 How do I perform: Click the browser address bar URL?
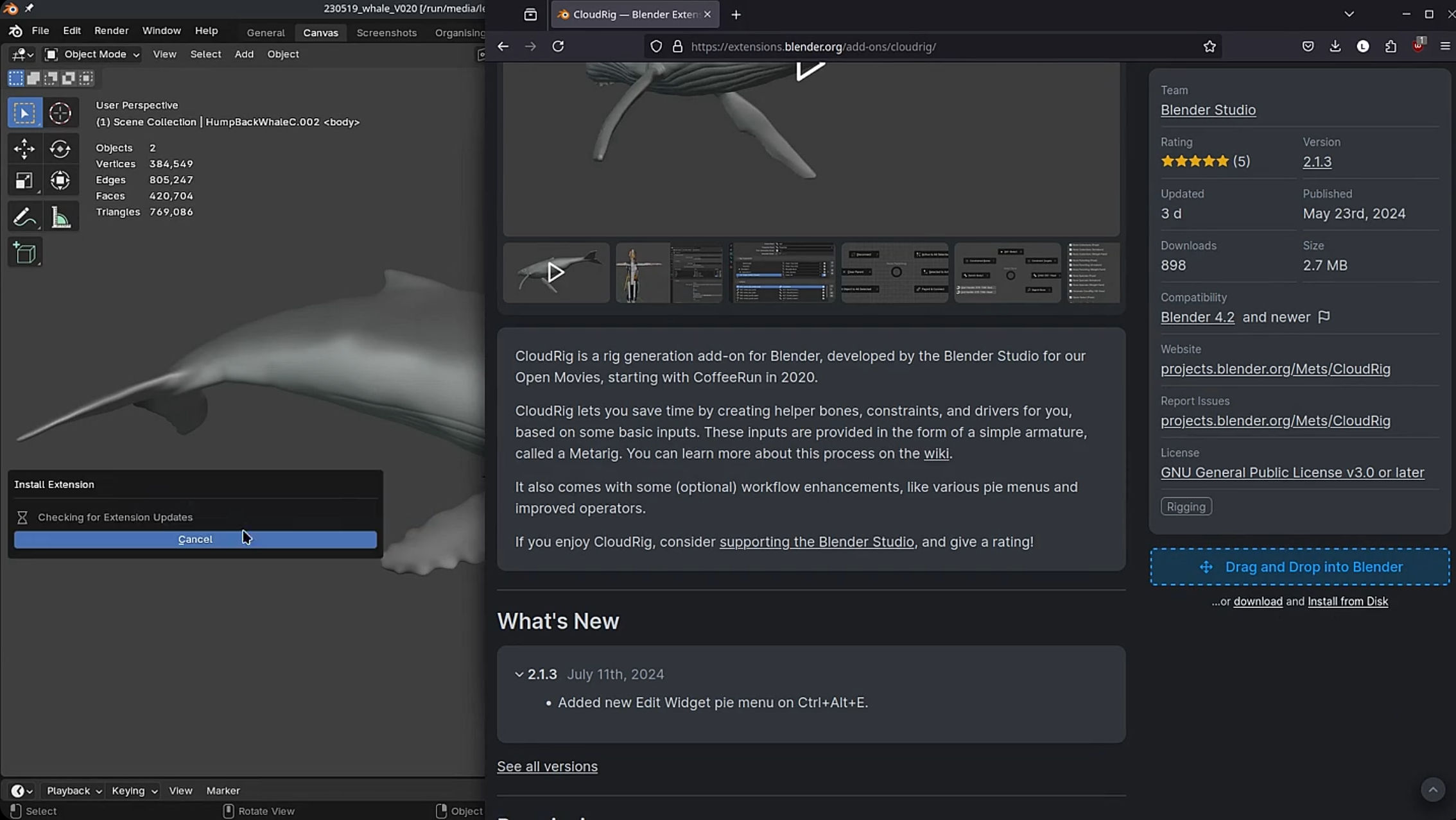(x=813, y=47)
